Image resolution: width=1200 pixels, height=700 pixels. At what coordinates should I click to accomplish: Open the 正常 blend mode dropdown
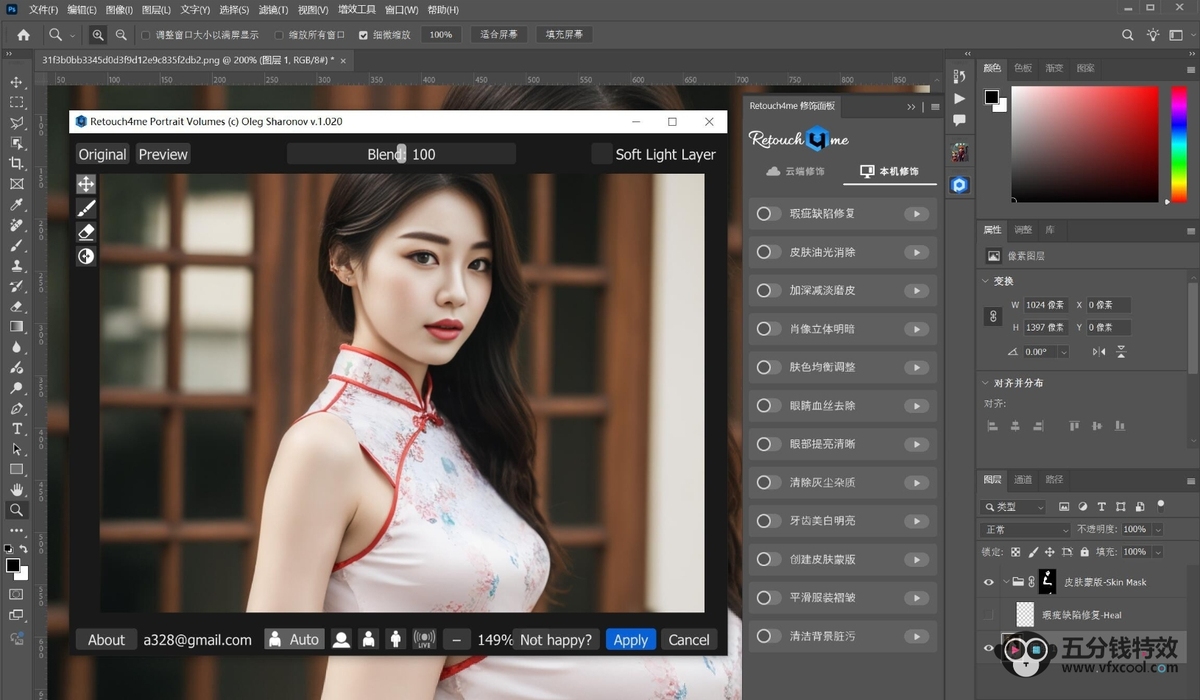[1025, 529]
